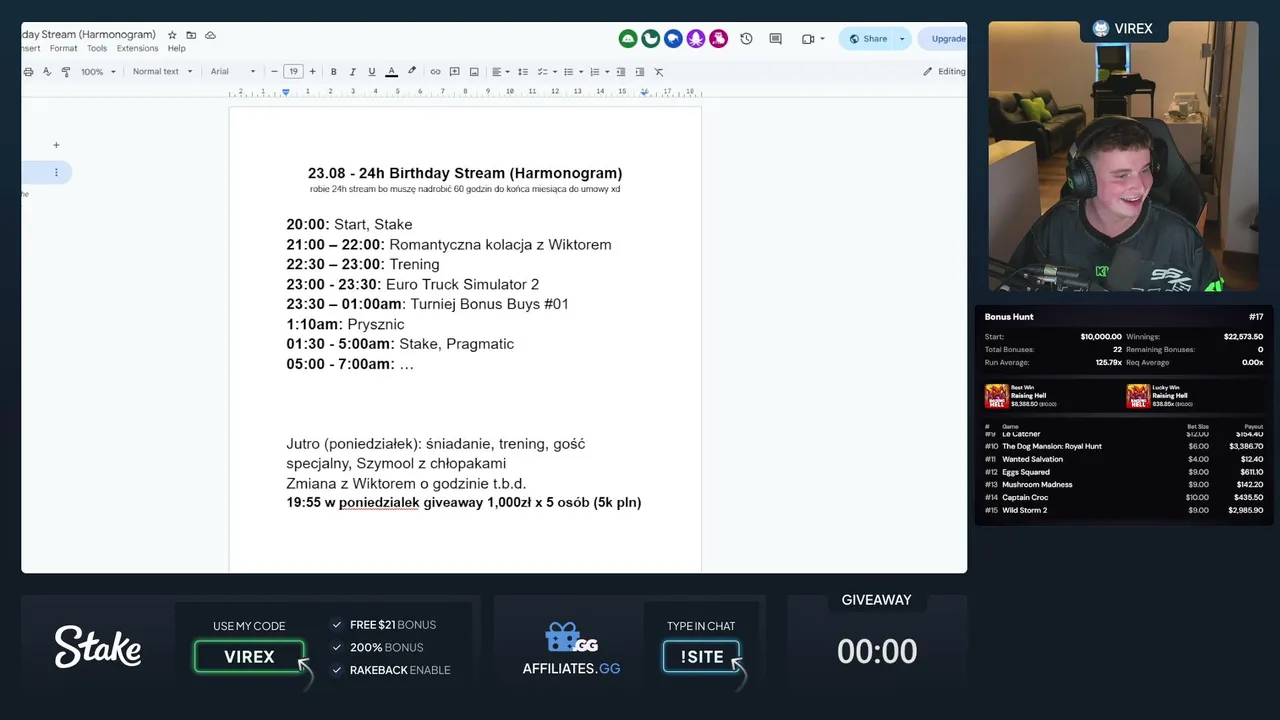Click the font size field showing 19

click(x=293, y=72)
